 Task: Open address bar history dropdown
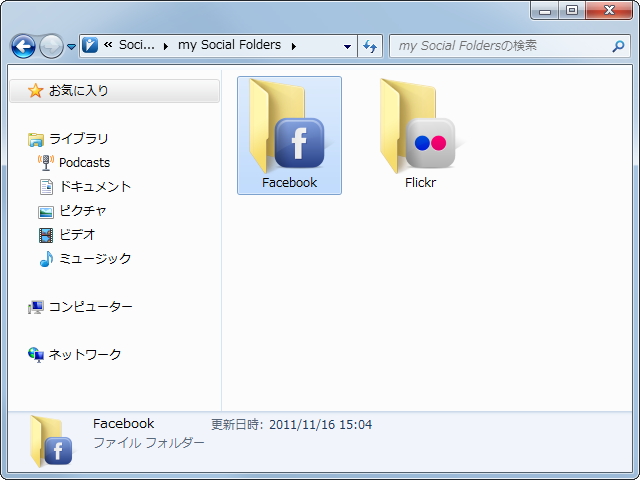(x=347, y=46)
